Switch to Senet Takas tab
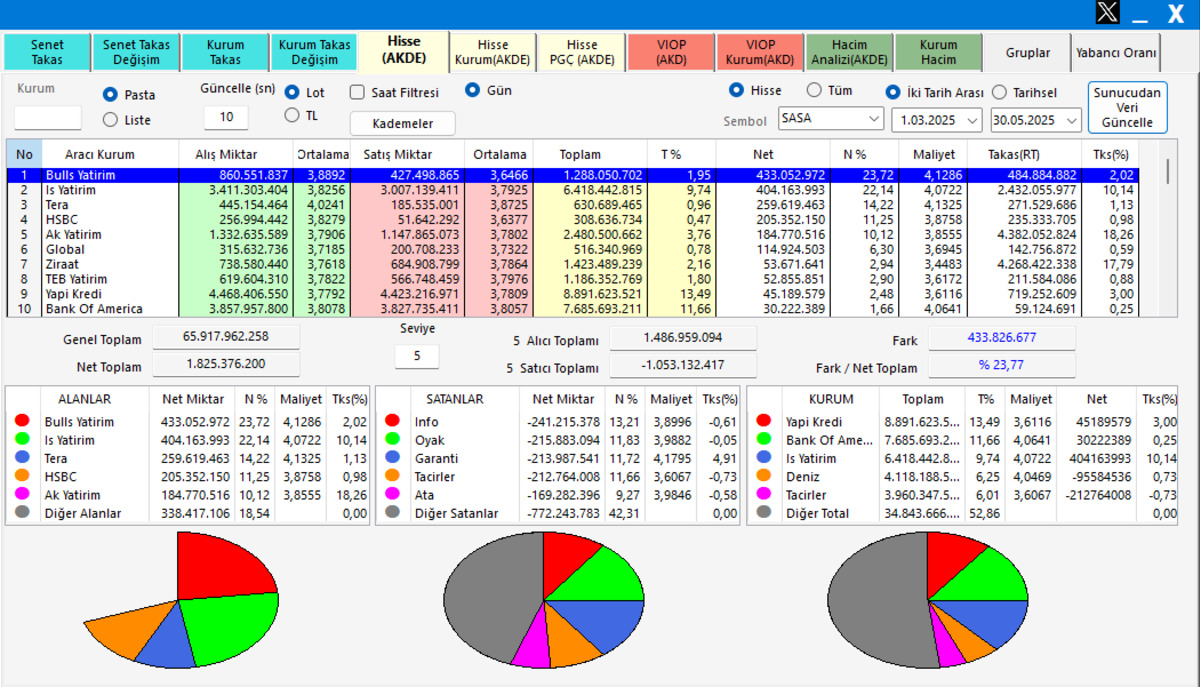This screenshot has width=1200, height=687. click(47, 52)
